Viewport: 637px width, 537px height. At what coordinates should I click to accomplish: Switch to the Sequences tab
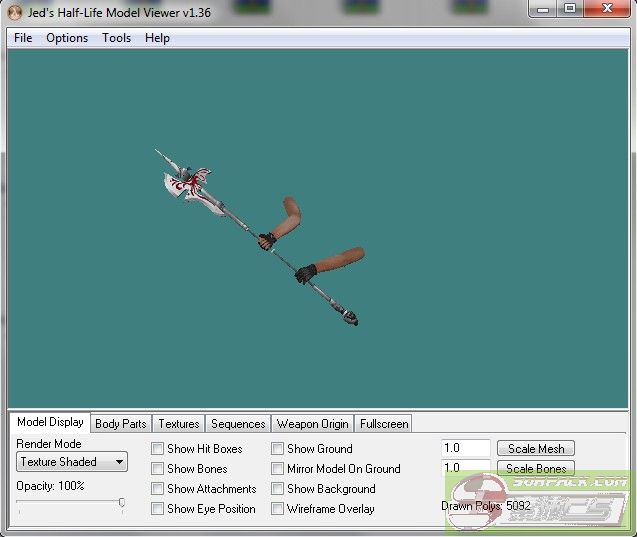coord(238,424)
